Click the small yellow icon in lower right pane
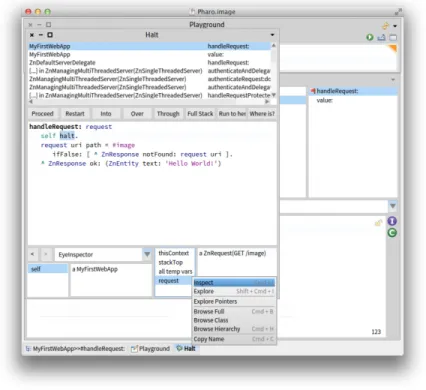 coord(378,223)
